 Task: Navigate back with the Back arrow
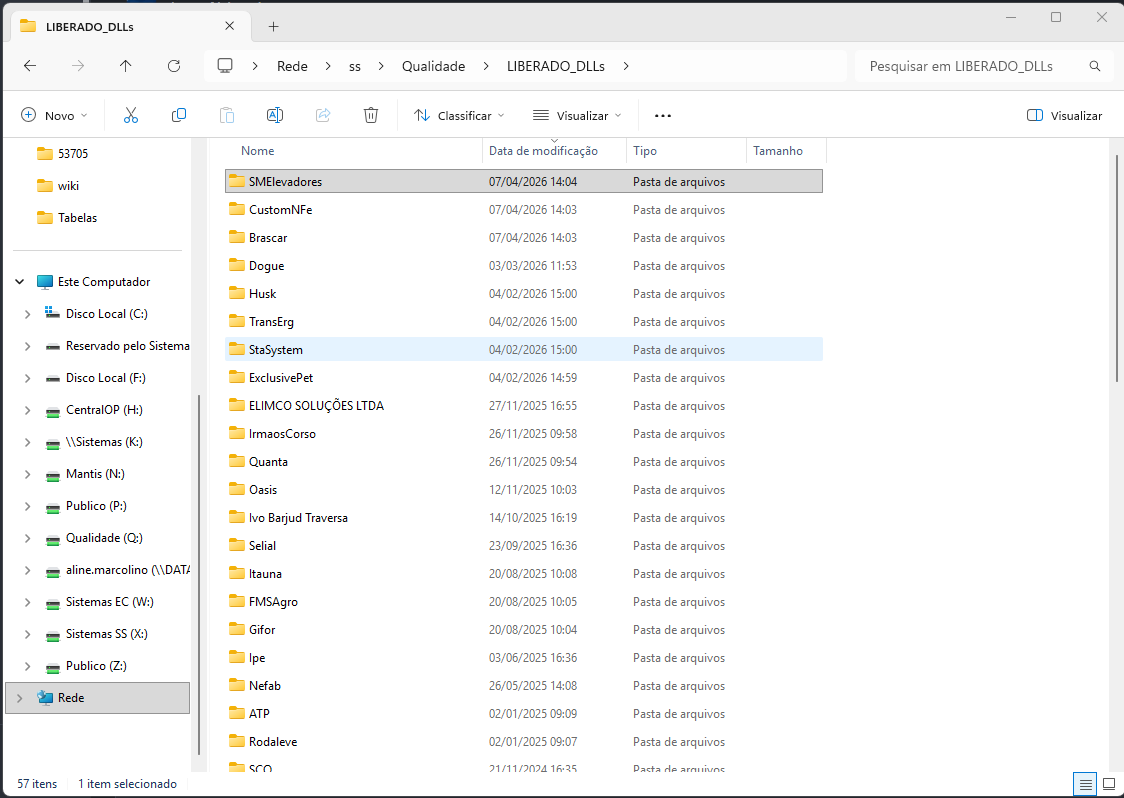(x=30, y=66)
